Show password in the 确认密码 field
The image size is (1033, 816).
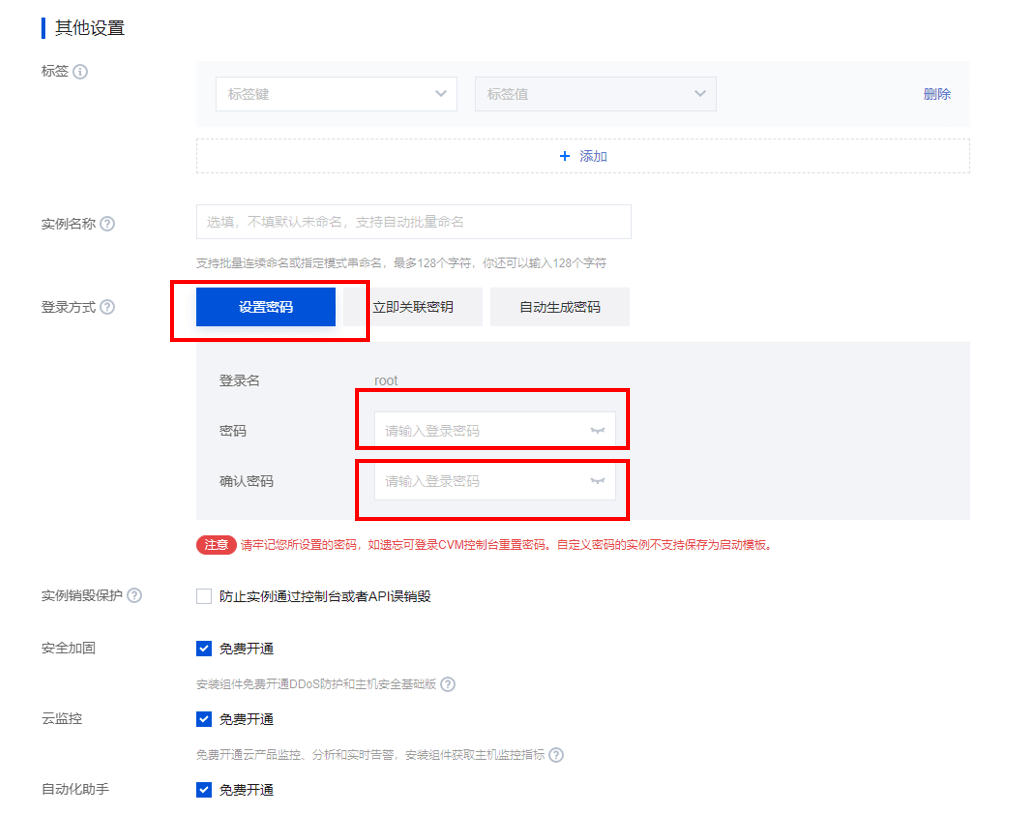click(597, 481)
